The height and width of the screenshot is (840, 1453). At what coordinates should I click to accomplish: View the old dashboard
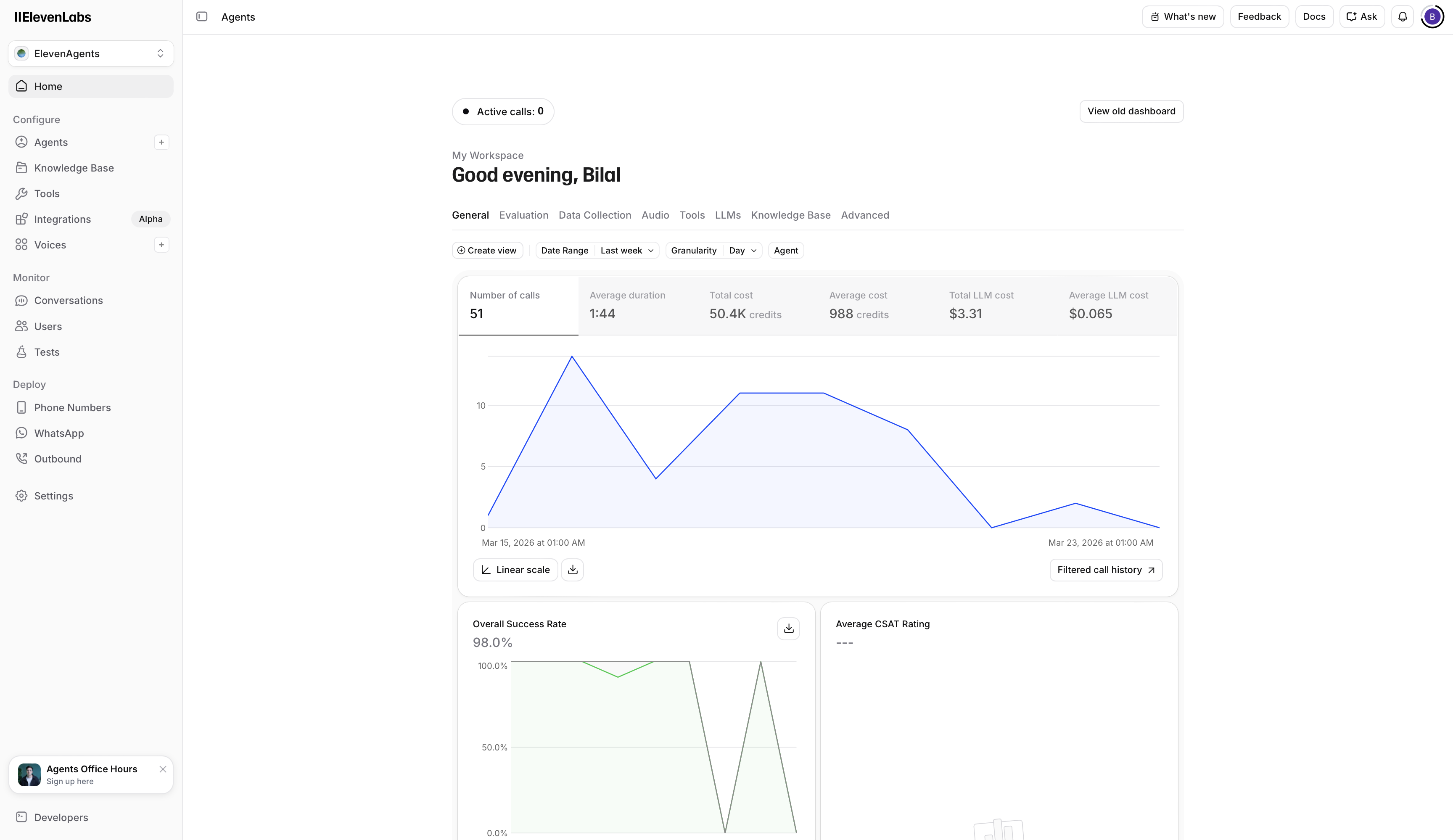click(x=1131, y=111)
